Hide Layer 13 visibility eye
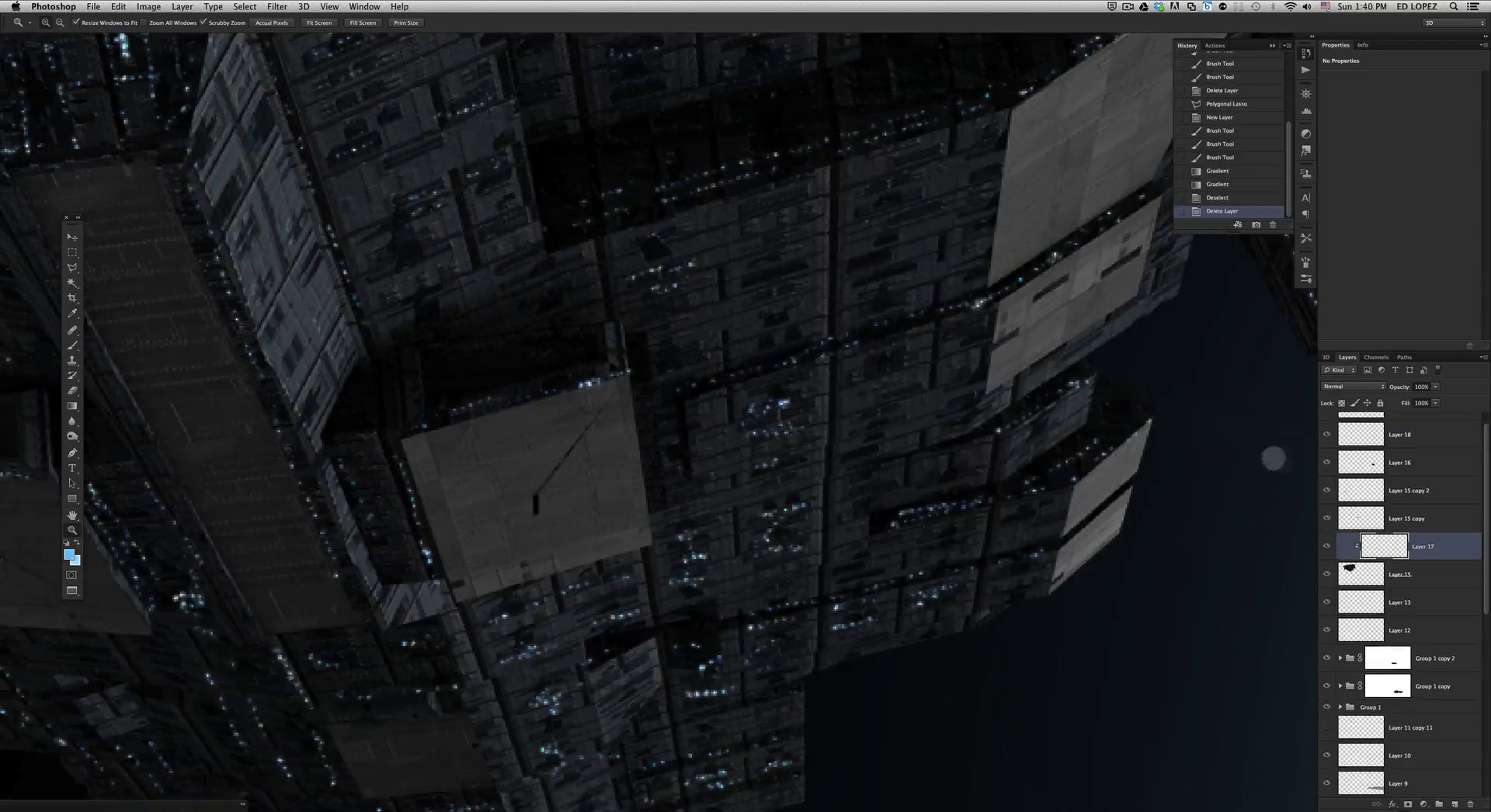This screenshot has height=812, width=1491. [x=1326, y=602]
